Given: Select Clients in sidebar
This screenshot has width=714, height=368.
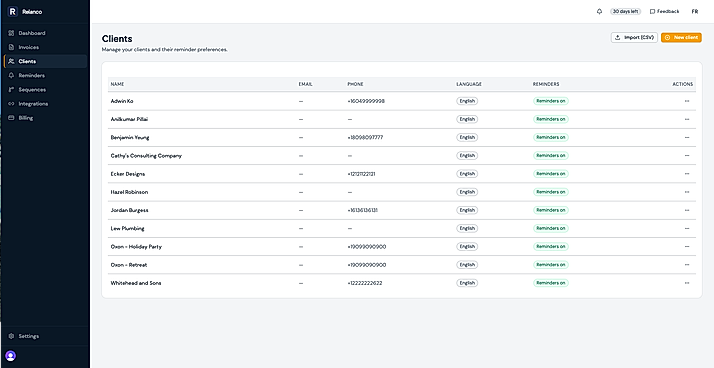Looking at the screenshot, I should click(x=45, y=61).
